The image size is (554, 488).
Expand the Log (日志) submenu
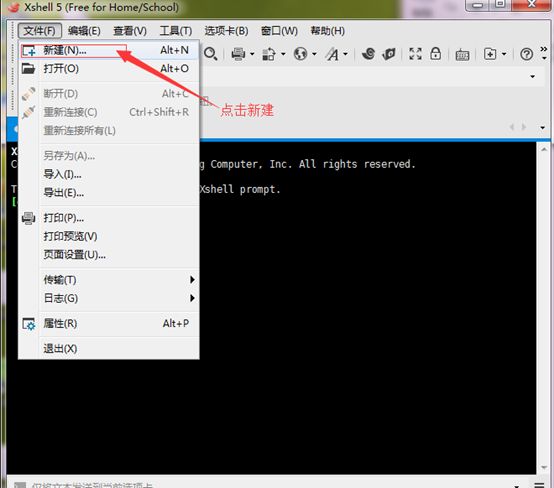pos(108,298)
